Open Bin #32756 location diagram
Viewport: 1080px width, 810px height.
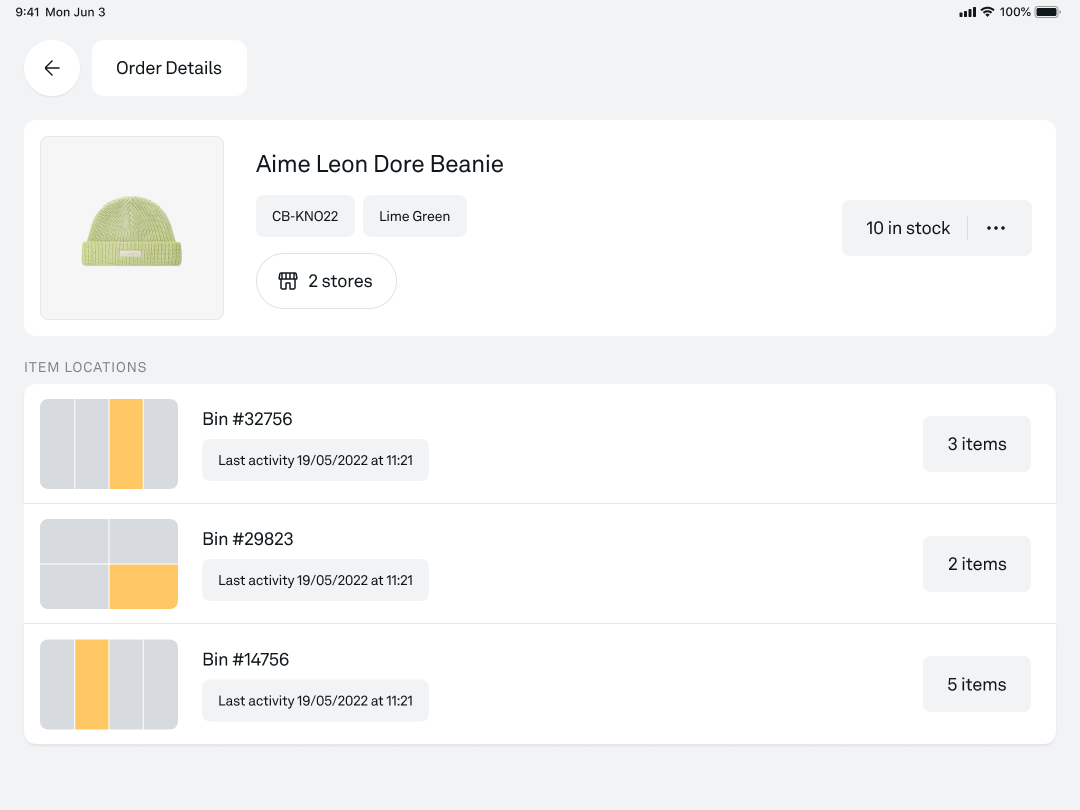(x=109, y=444)
